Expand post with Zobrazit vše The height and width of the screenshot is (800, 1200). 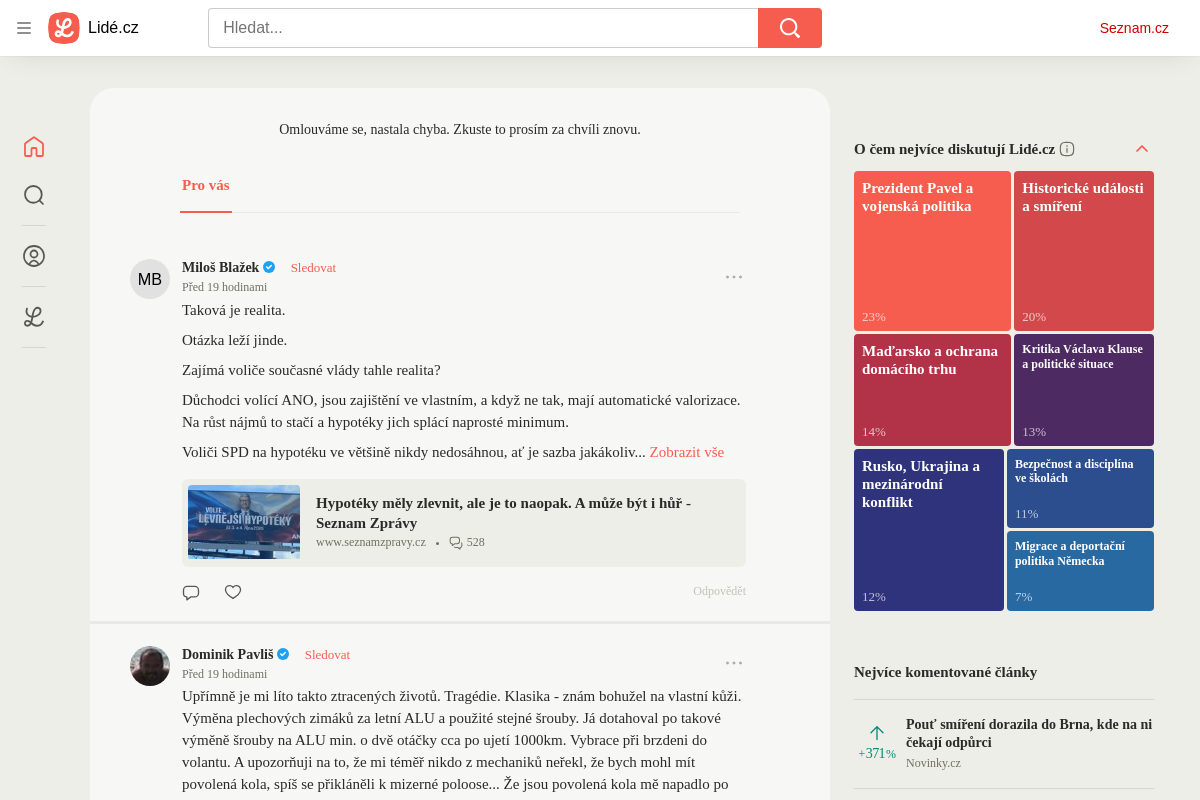pos(687,452)
